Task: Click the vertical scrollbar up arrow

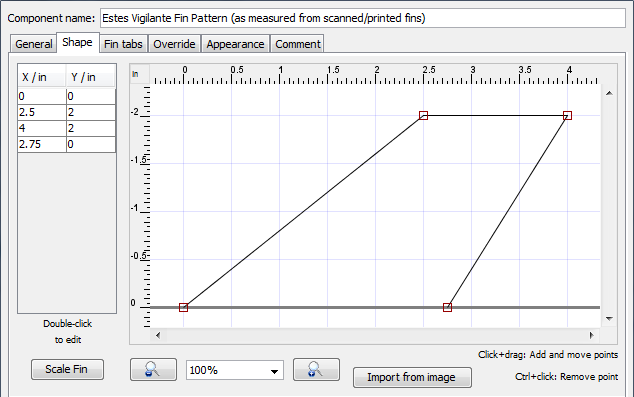Action: 609,93
